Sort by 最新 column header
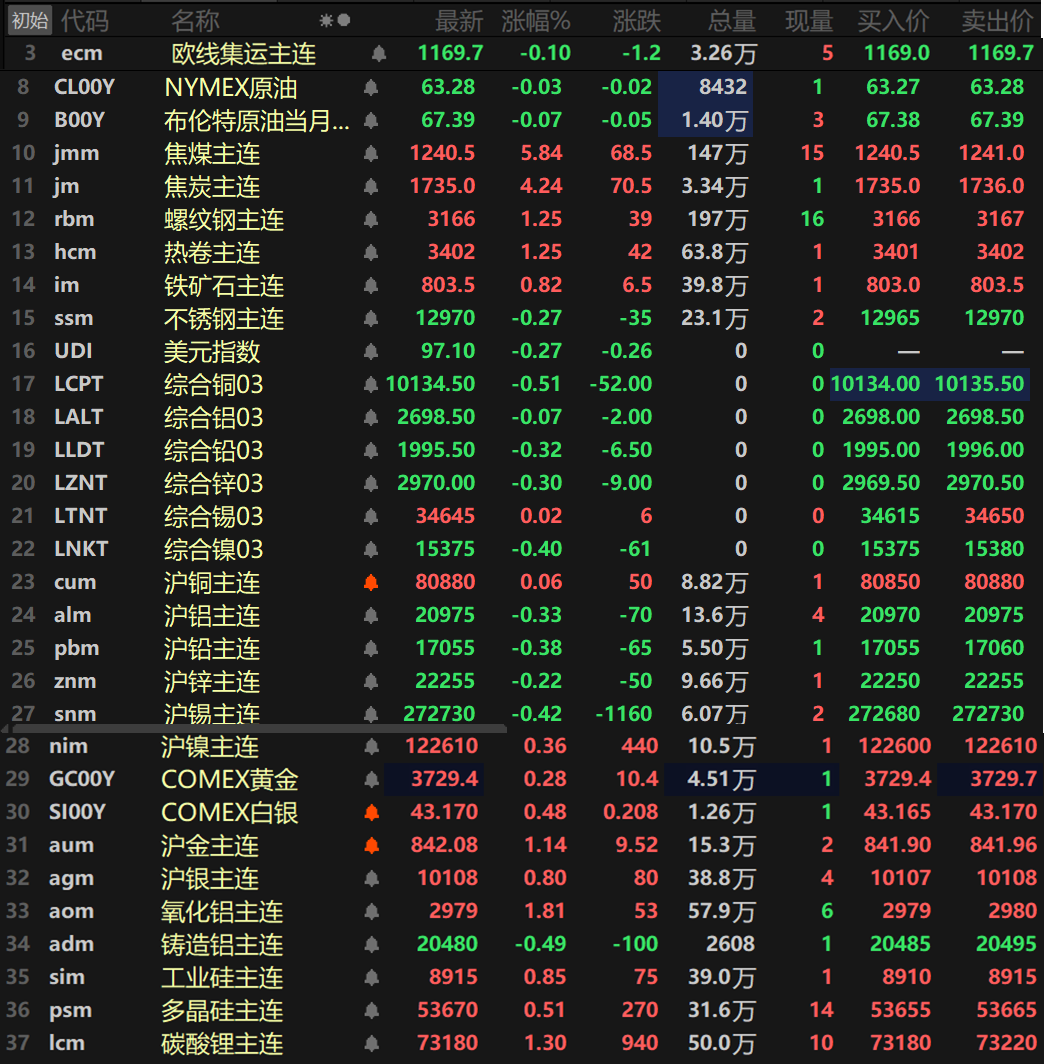The image size is (1044, 1064). tap(459, 20)
